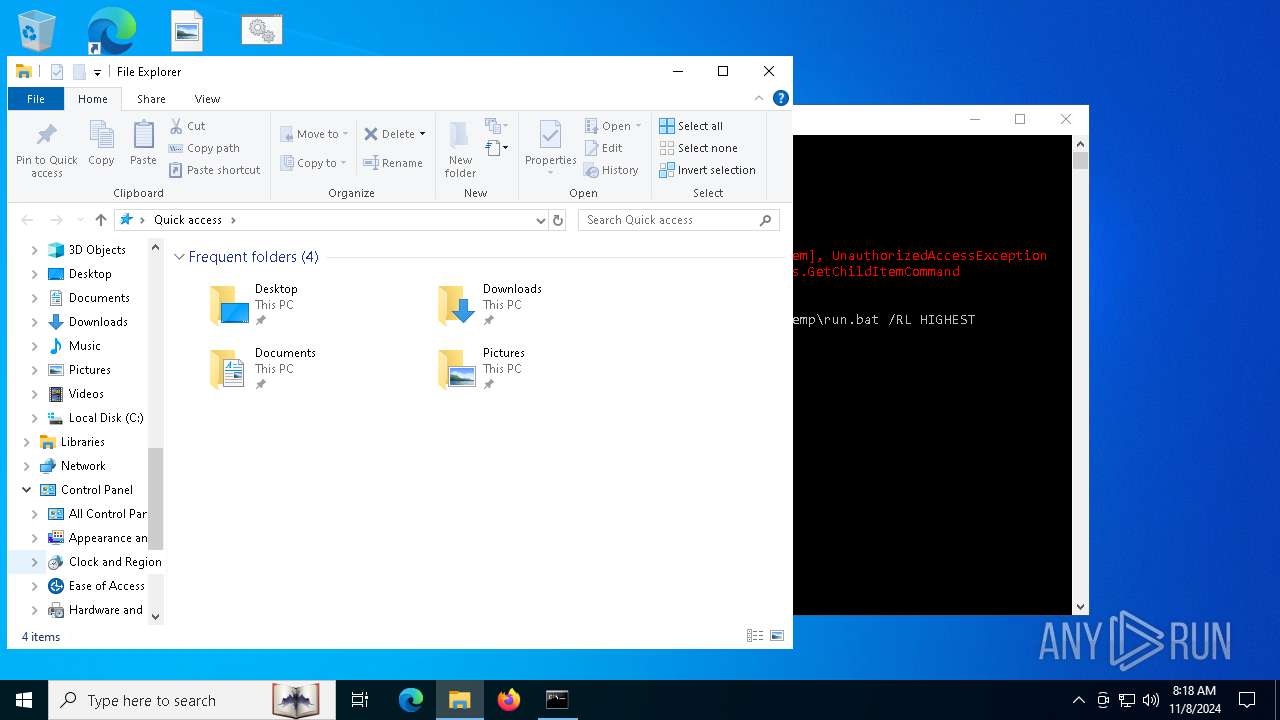This screenshot has width=1280, height=720.
Task: Expand the Local Disk (C:) node arrow
Action: coord(35,418)
